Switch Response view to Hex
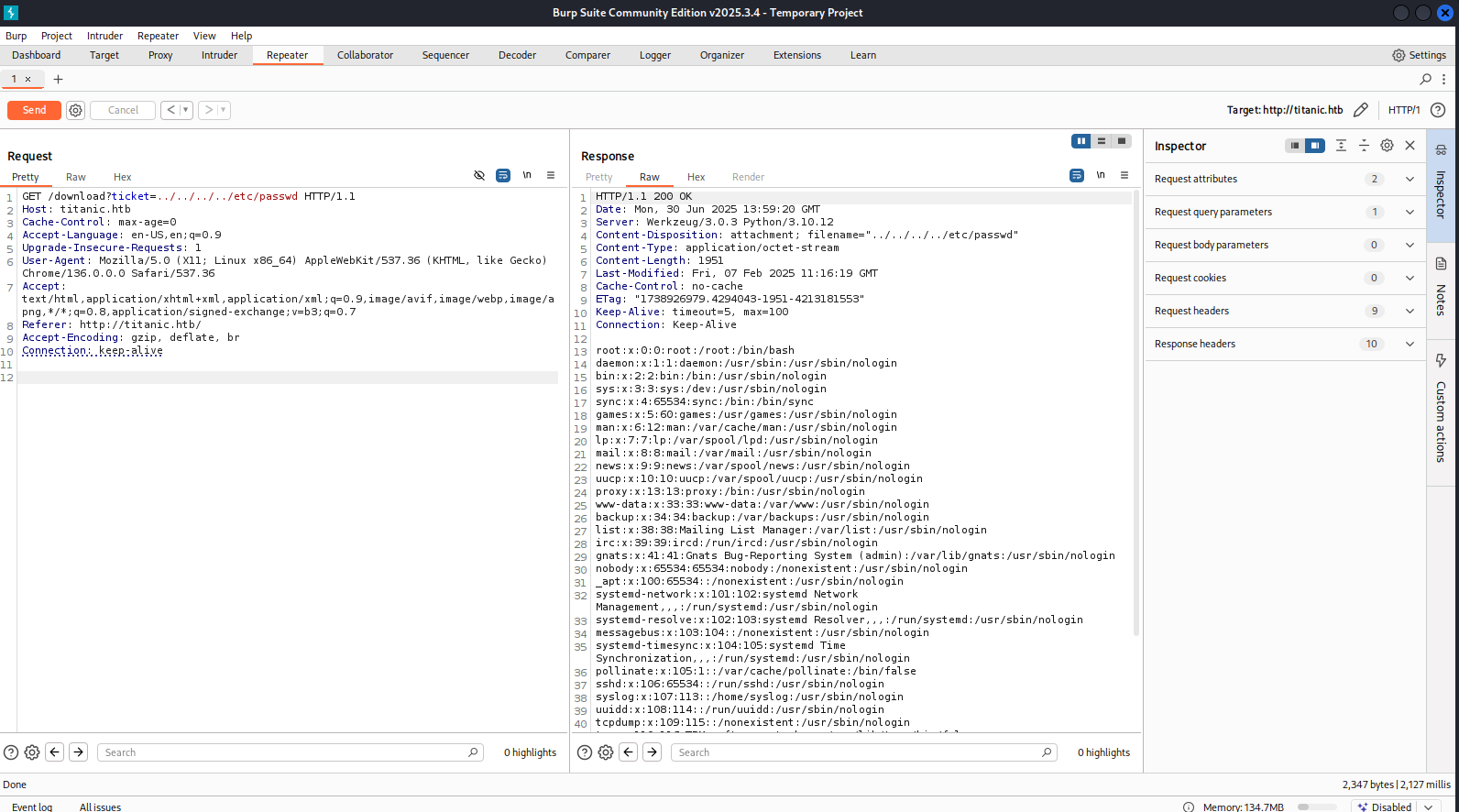Viewport: 1459px width, 812px height. (x=697, y=177)
